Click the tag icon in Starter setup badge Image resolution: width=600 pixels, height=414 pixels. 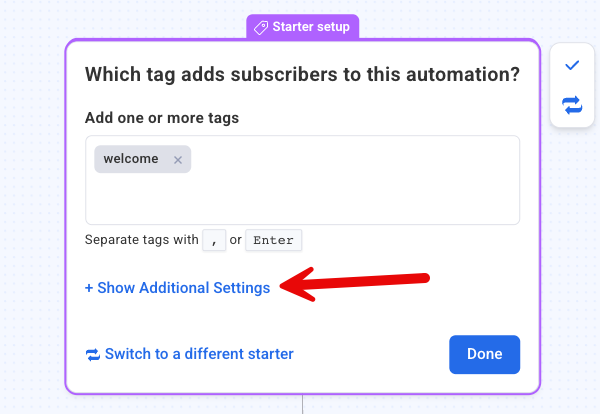click(261, 27)
